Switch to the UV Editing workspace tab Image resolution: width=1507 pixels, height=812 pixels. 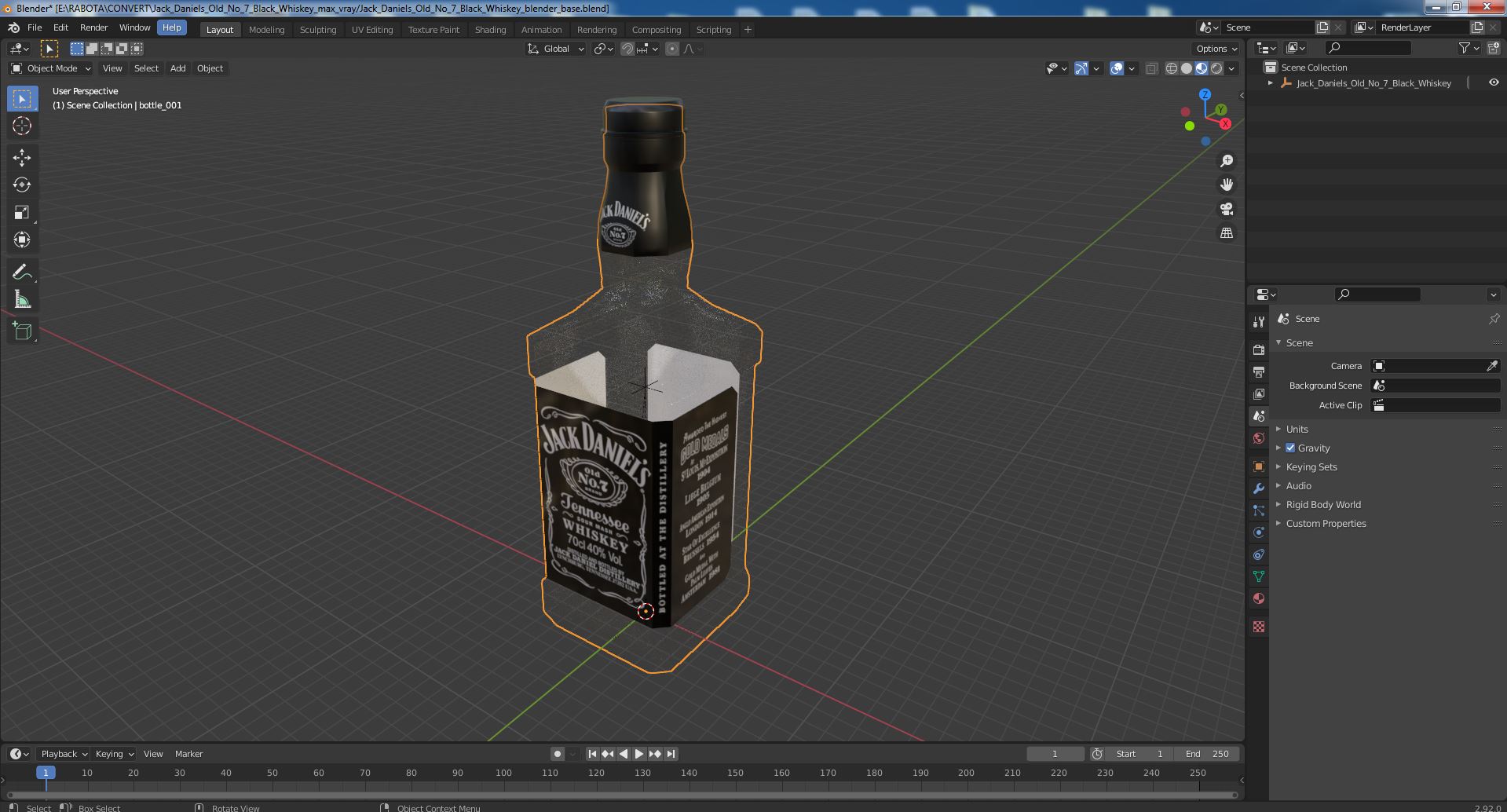point(372,29)
